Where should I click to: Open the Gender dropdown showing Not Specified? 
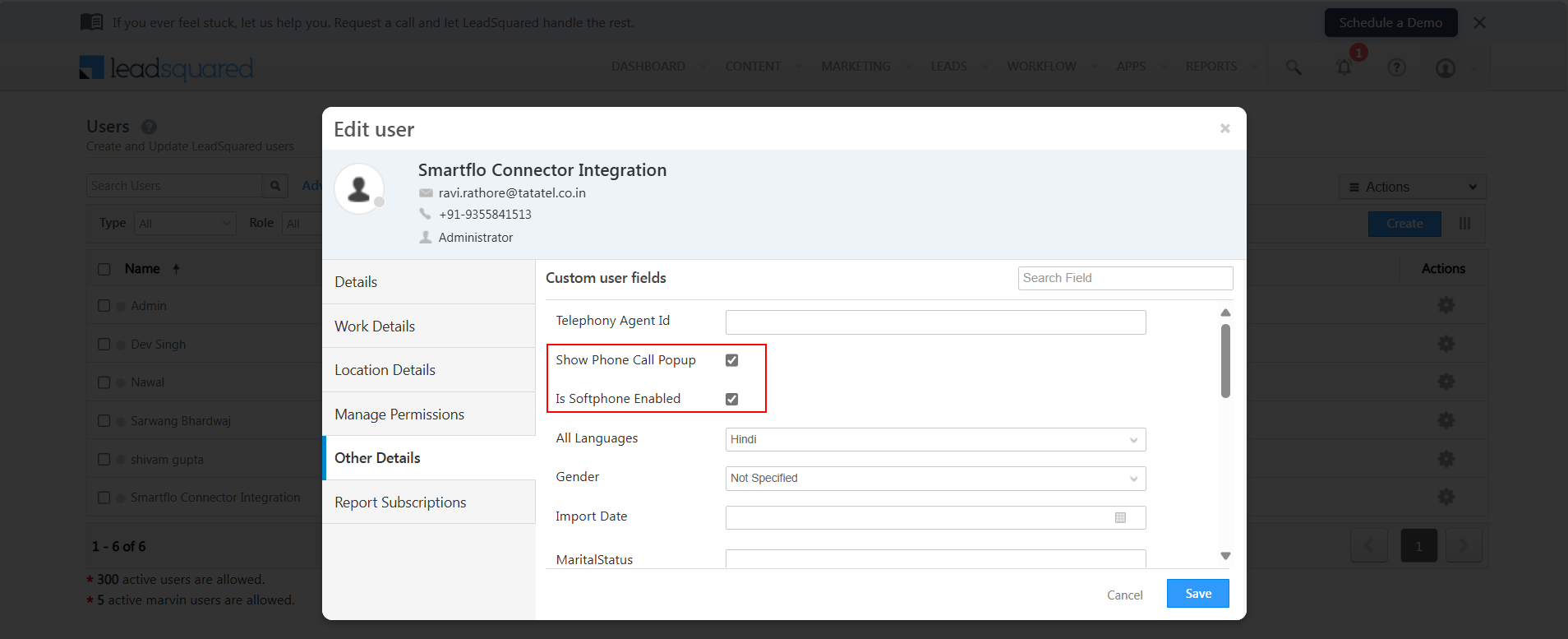click(x=935, y=478)
